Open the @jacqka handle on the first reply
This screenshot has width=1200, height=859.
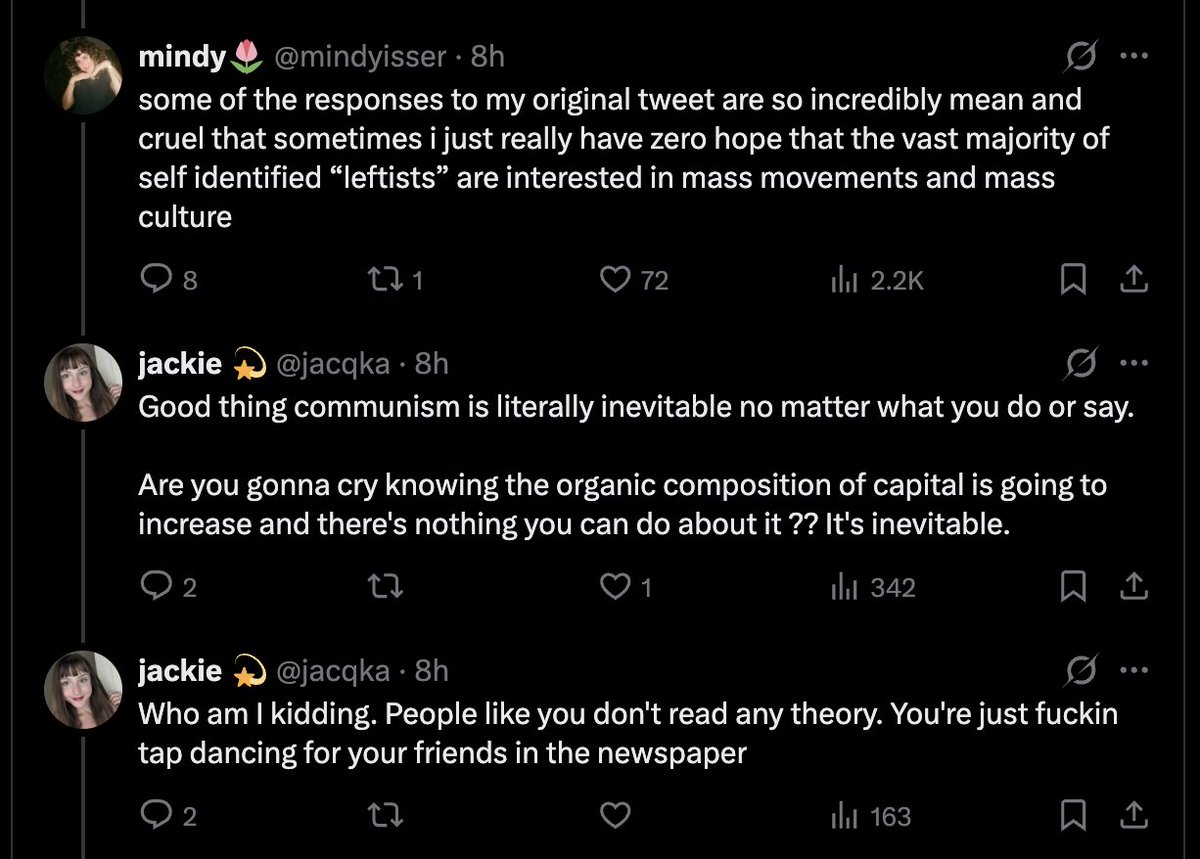332,364
